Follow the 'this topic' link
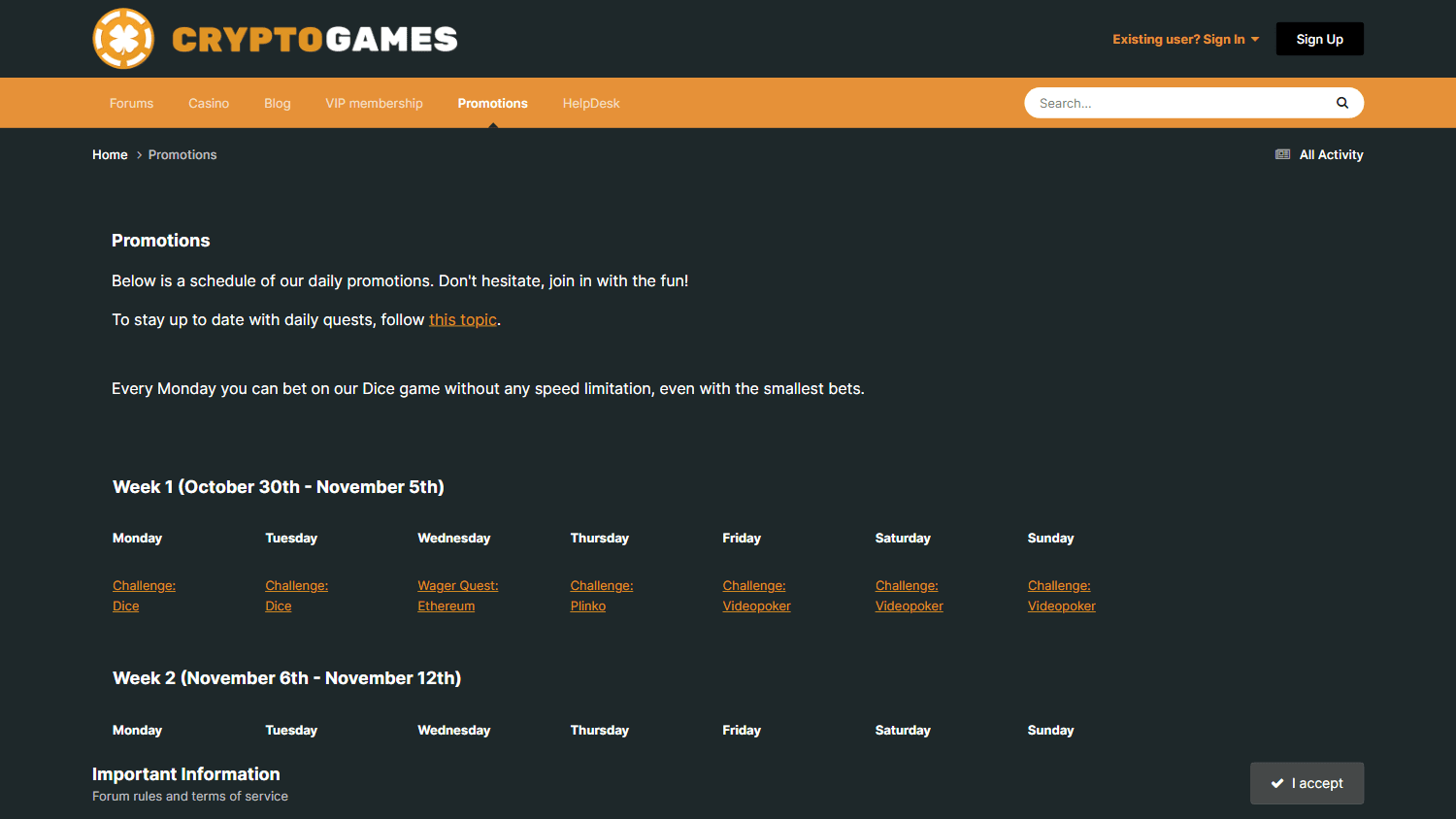 [463, 319]
